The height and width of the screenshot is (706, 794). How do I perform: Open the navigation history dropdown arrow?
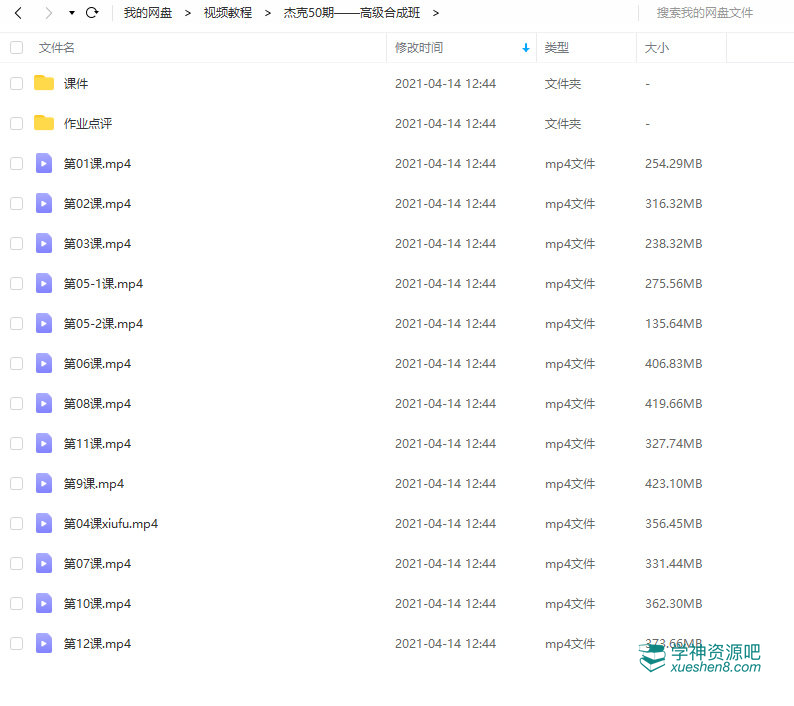point(71,13)
